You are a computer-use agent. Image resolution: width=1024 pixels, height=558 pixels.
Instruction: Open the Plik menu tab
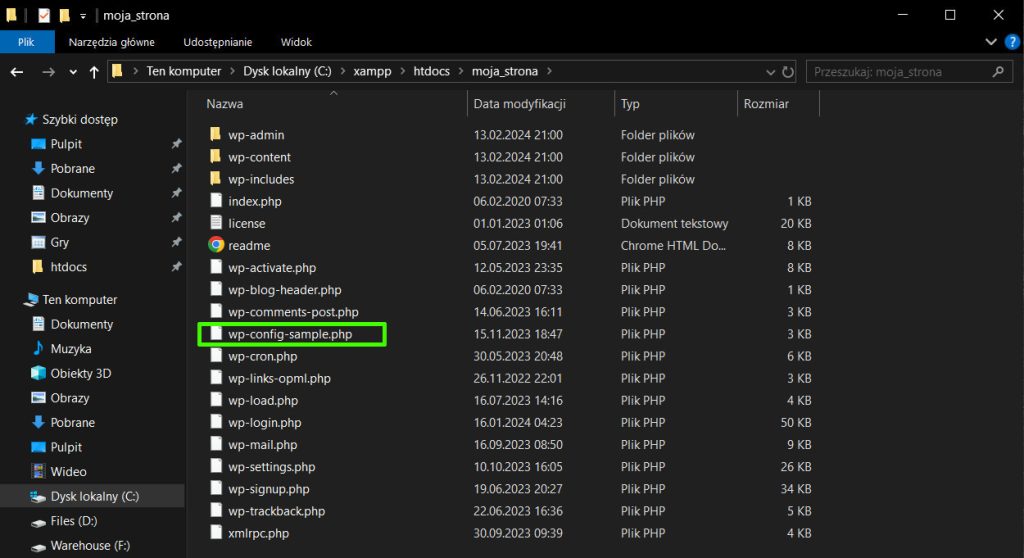pos(26,42)
